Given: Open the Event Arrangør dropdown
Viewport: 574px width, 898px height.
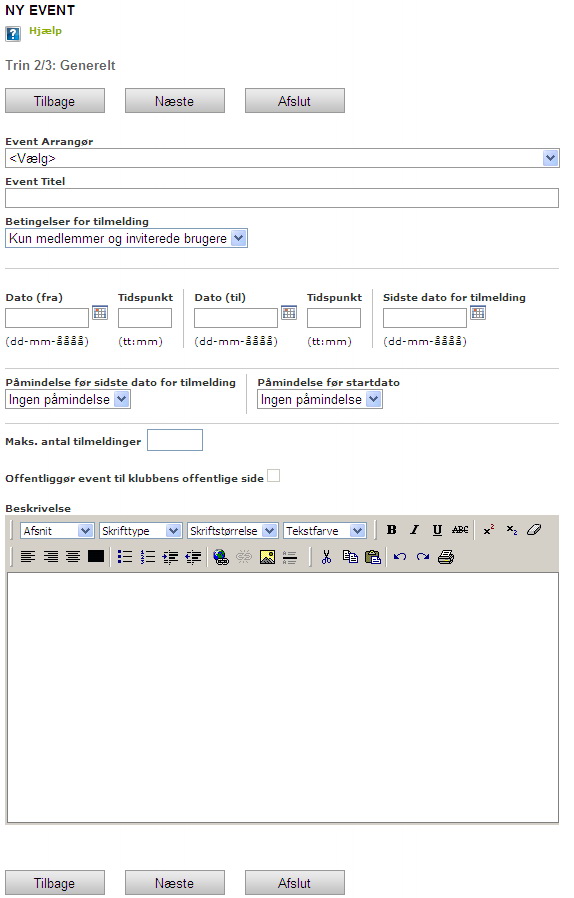Looking at the screenshot, I should pyautogui.click(x=282, y=158).
